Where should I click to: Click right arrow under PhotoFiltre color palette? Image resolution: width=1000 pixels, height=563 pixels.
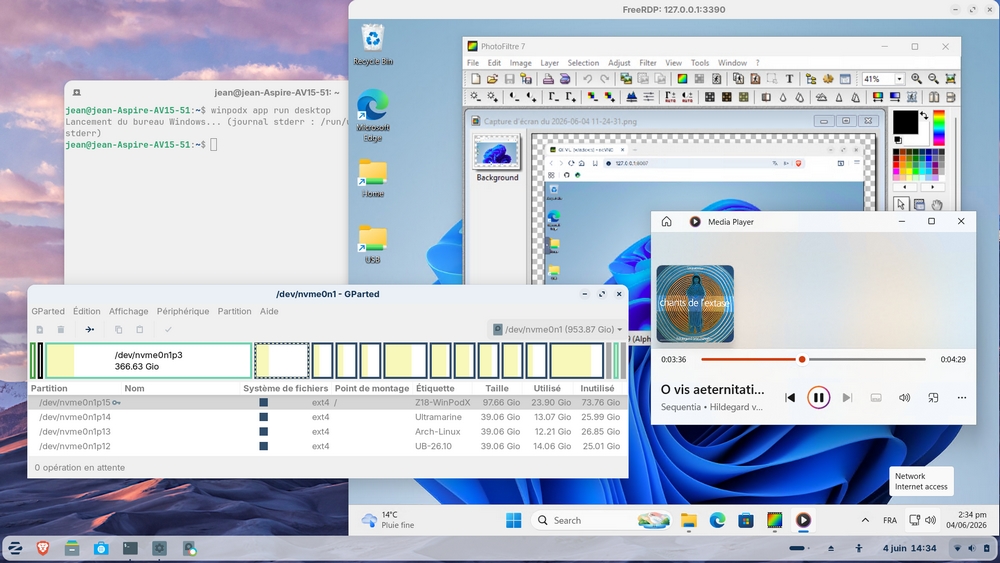point(932,187)
